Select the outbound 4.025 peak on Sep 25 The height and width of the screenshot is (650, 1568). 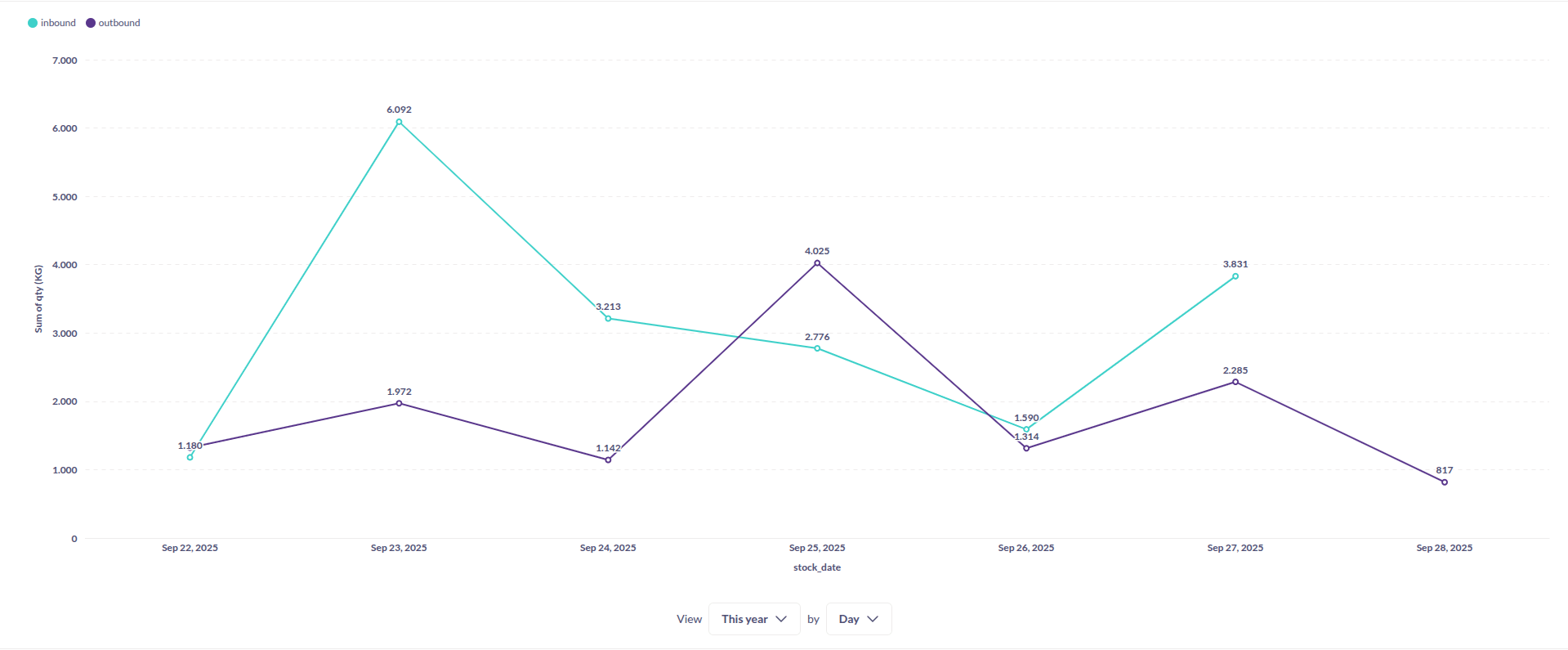[817, 263]
